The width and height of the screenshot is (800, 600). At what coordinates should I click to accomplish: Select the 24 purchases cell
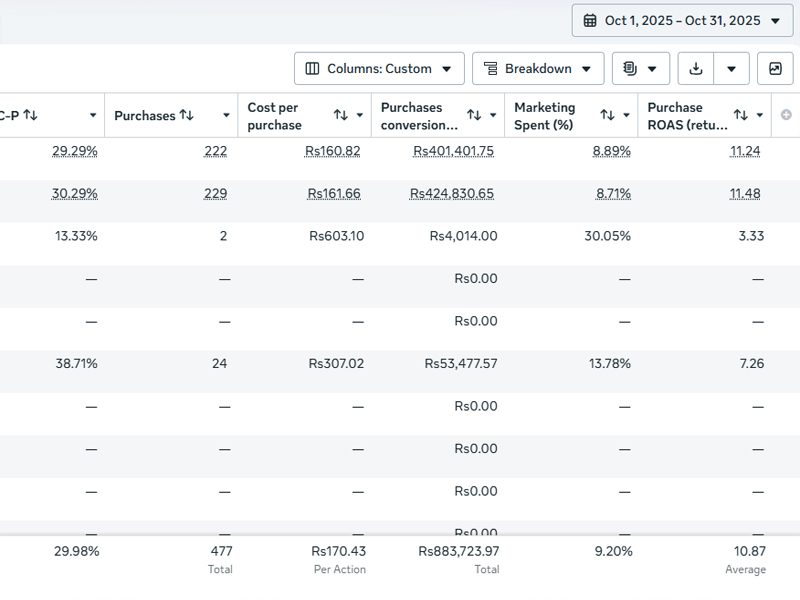point(219,364)
